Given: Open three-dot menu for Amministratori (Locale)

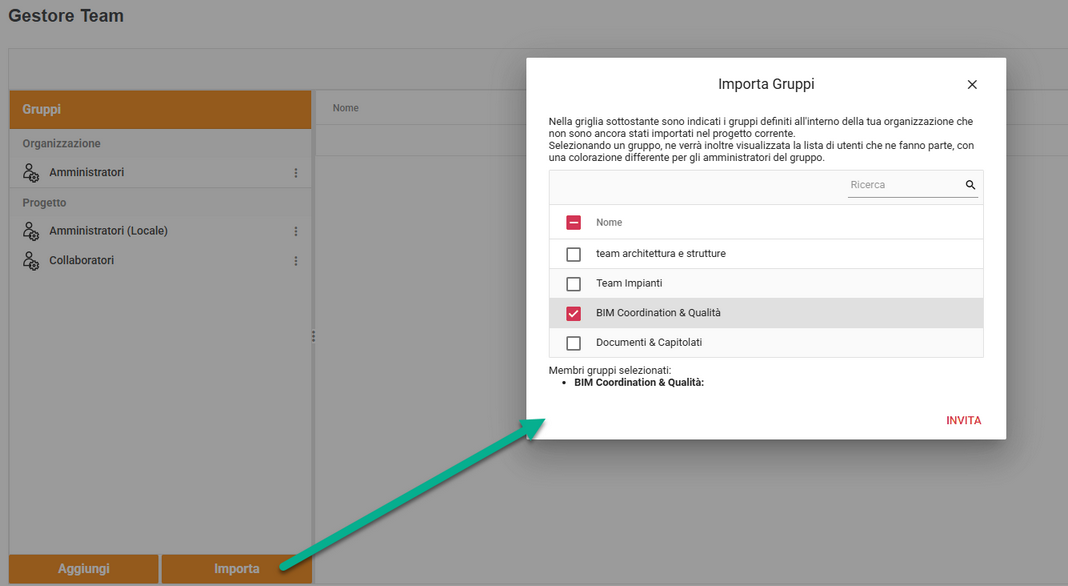Looking at the screenshot, I should pos(296,232).
